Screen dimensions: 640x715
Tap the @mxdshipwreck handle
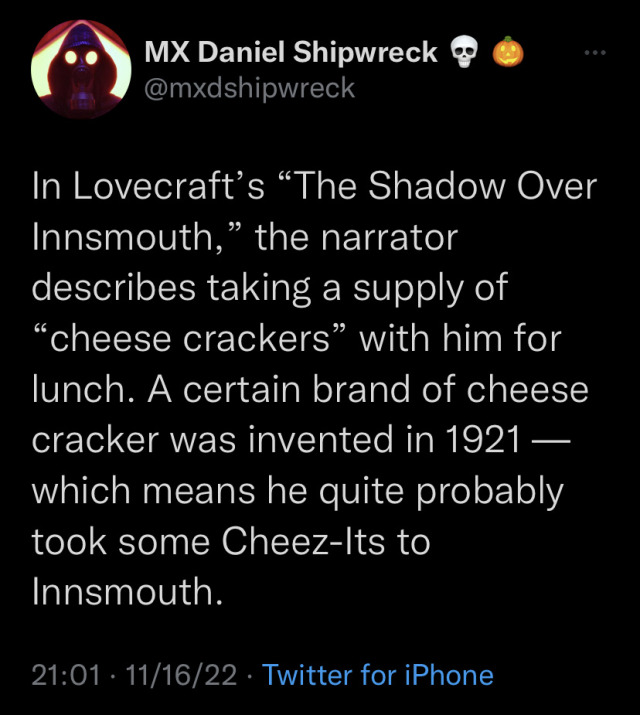(250, 88)
